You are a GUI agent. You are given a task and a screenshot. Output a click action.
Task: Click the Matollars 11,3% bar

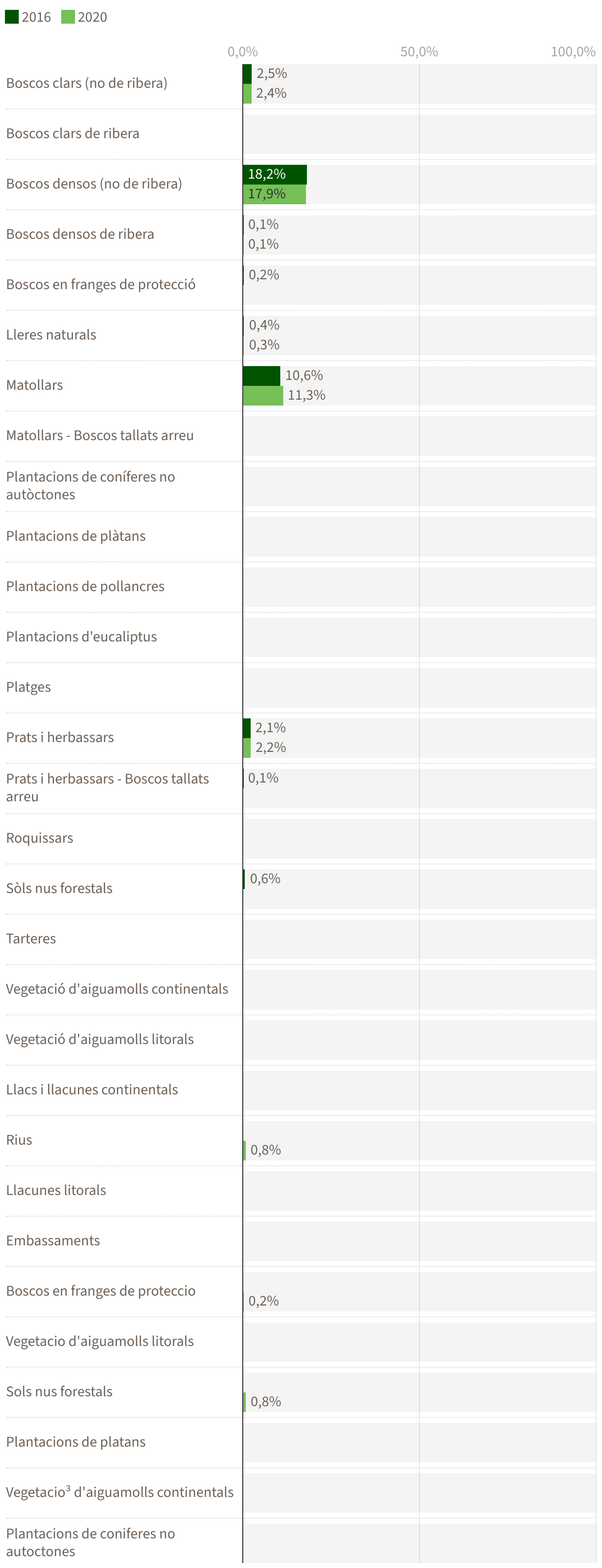263,396
